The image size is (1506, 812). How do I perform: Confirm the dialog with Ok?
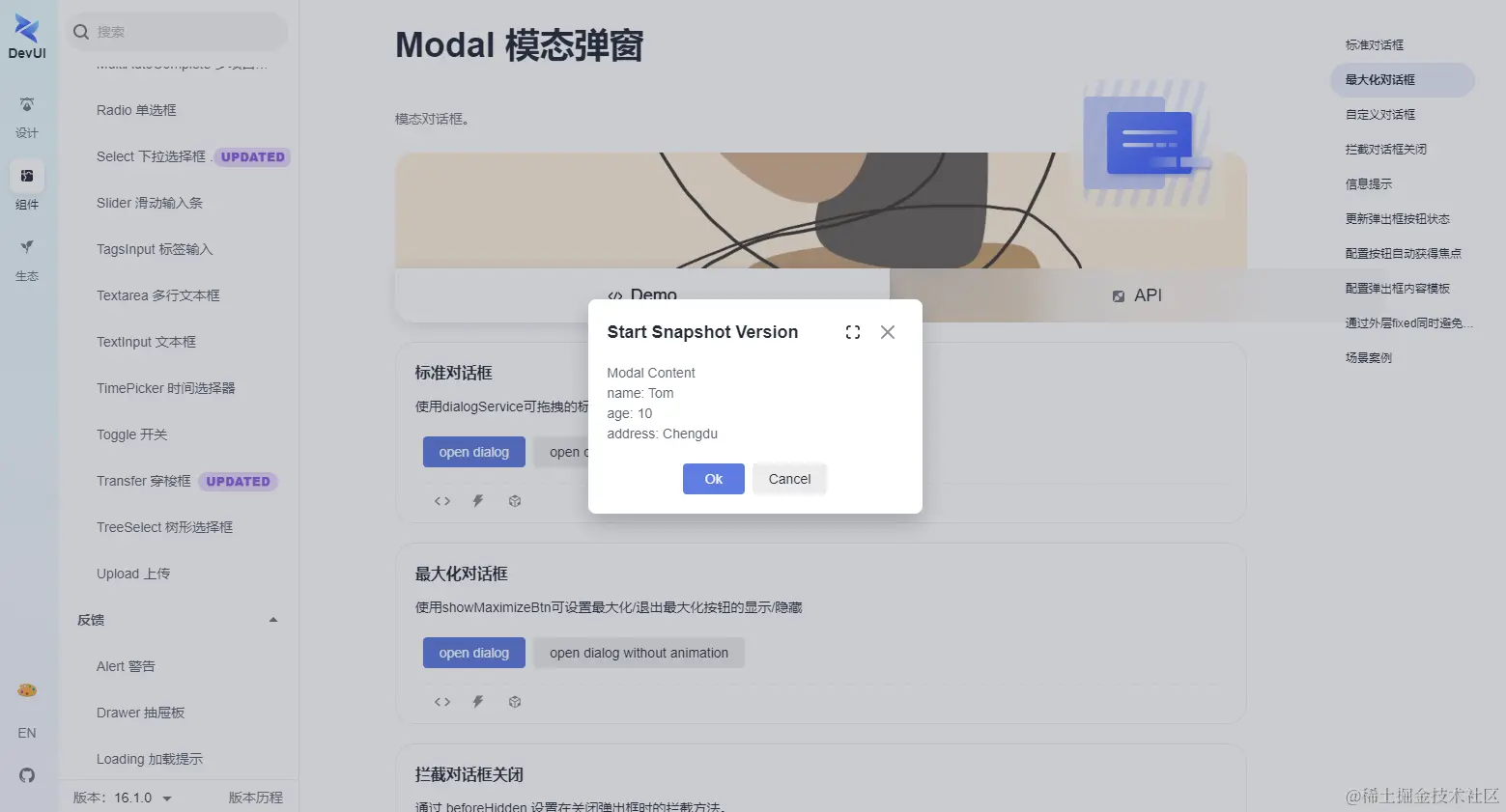coord(714,479)
